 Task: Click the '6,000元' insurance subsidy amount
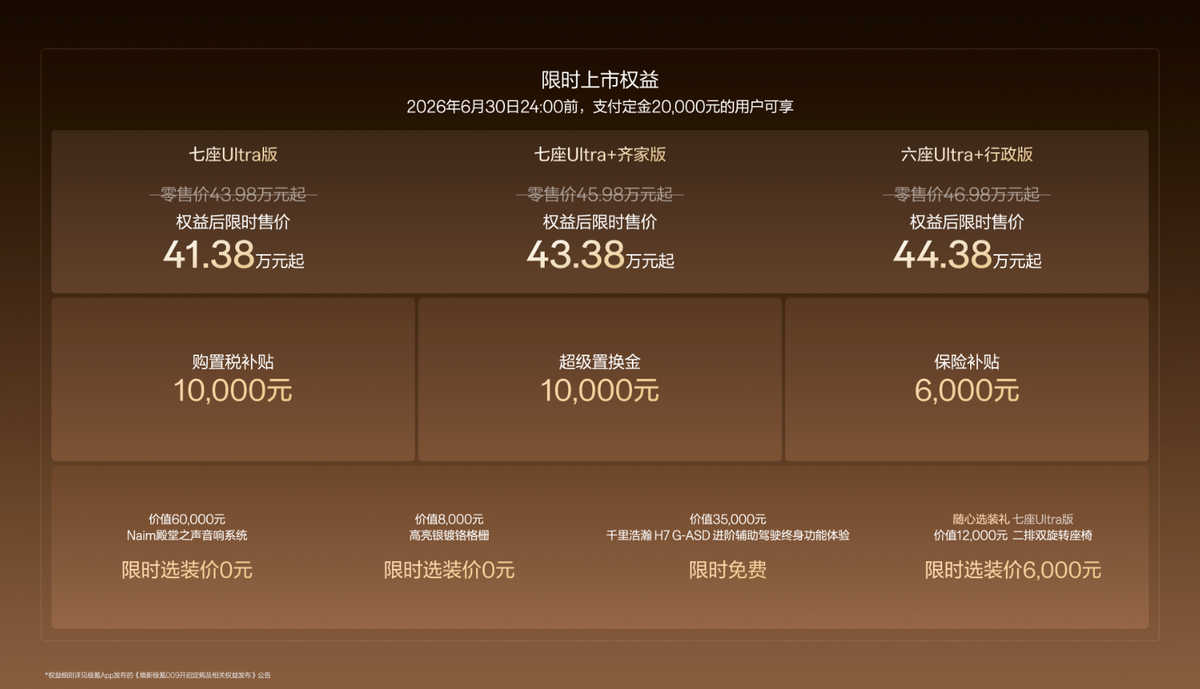point(967,391)
